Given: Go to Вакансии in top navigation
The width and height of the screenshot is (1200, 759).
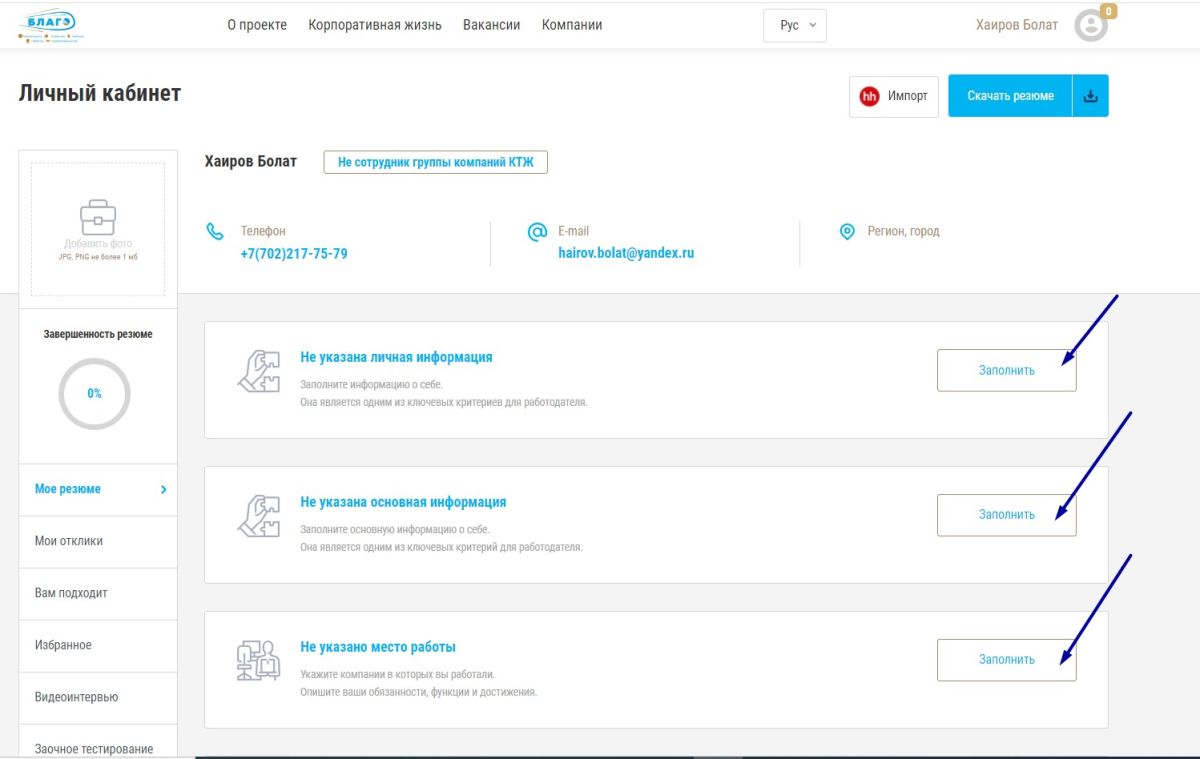Looking at the screenshot, I should click(492, 25).
